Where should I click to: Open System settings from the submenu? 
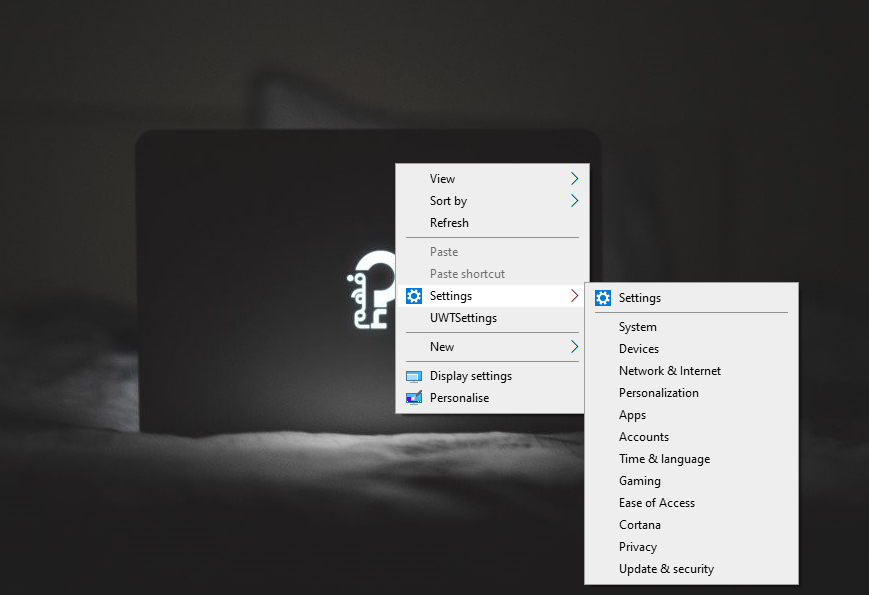click(x=691, y=327)
